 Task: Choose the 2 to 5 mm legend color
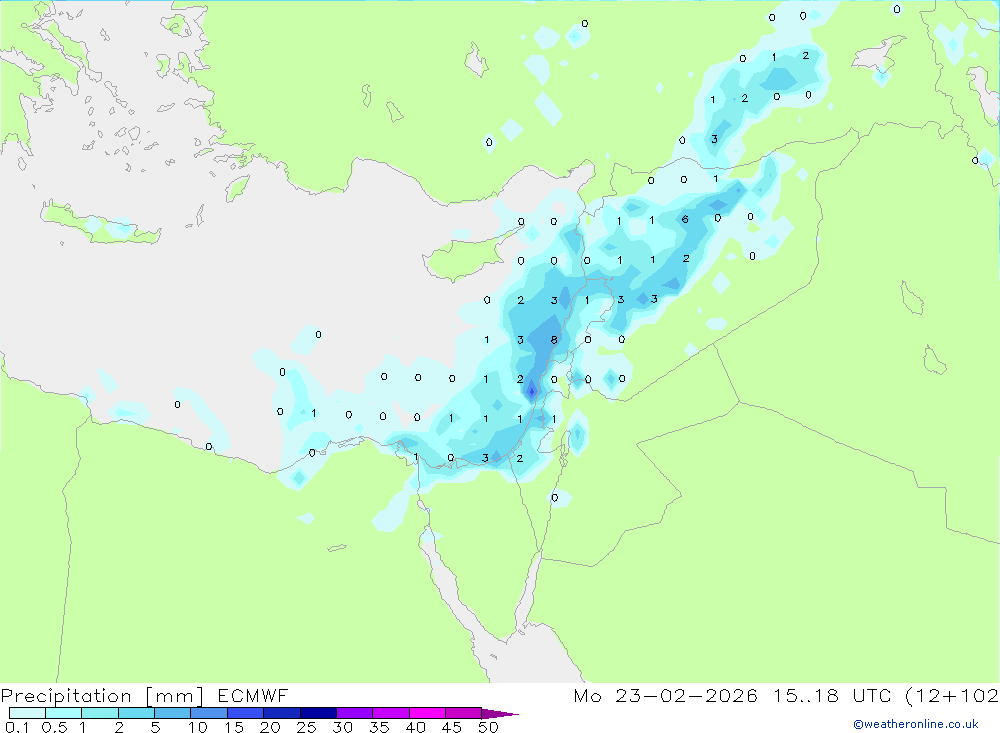tap(136, 713)
